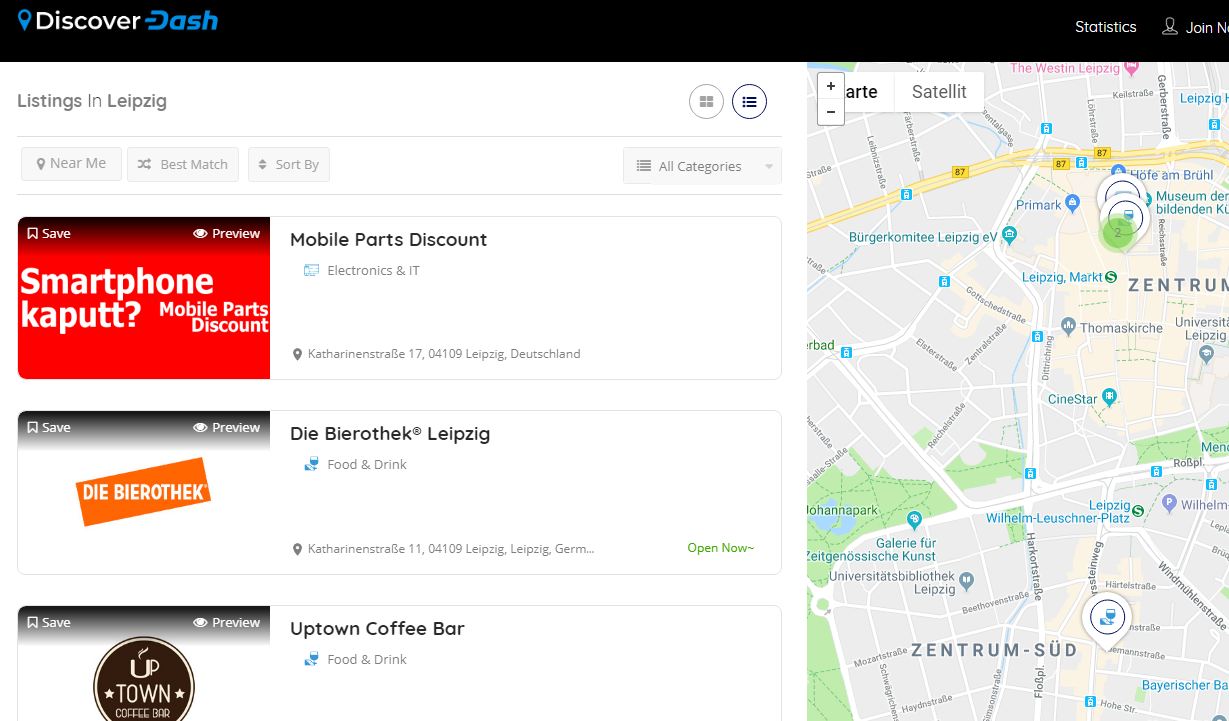
Task: Click The Westin Leipzig hotel marker
Action: [x=1131, y=68]
